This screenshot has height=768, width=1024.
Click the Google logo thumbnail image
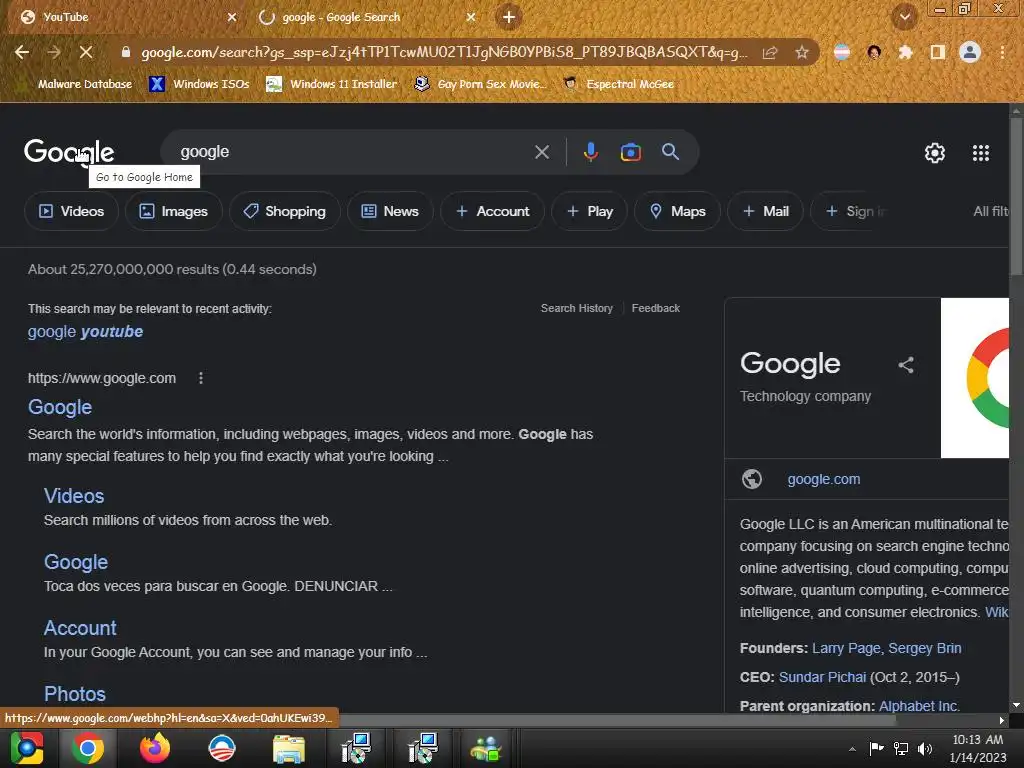click(x=975, y=378)
